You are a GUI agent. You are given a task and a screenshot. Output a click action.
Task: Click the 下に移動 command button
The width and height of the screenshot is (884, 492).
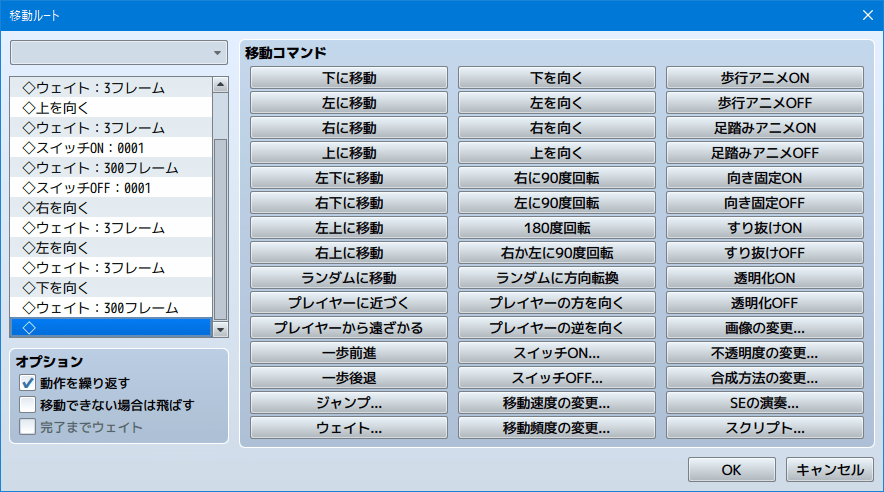click(x=349, y=78)
